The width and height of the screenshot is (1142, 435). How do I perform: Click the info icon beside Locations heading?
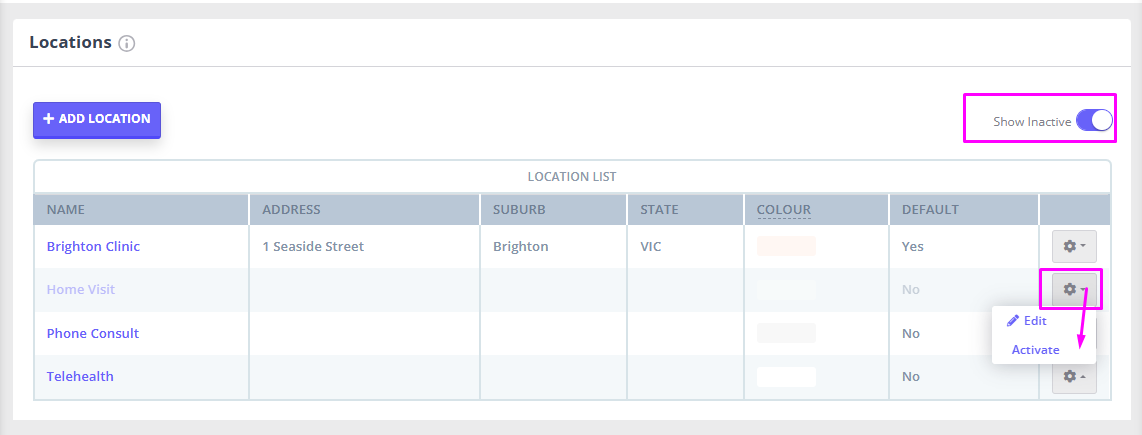tap(127, 44)
